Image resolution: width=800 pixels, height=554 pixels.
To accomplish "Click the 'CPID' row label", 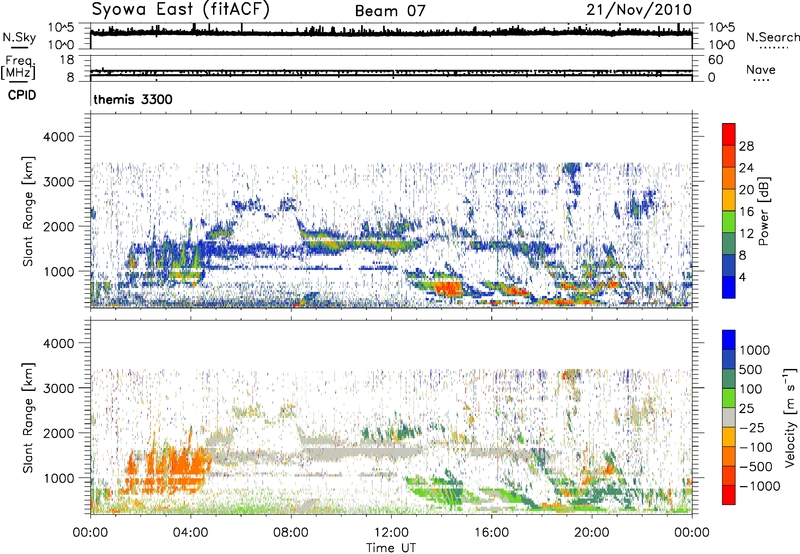I will pyautogui.click(x=22, y=95).
